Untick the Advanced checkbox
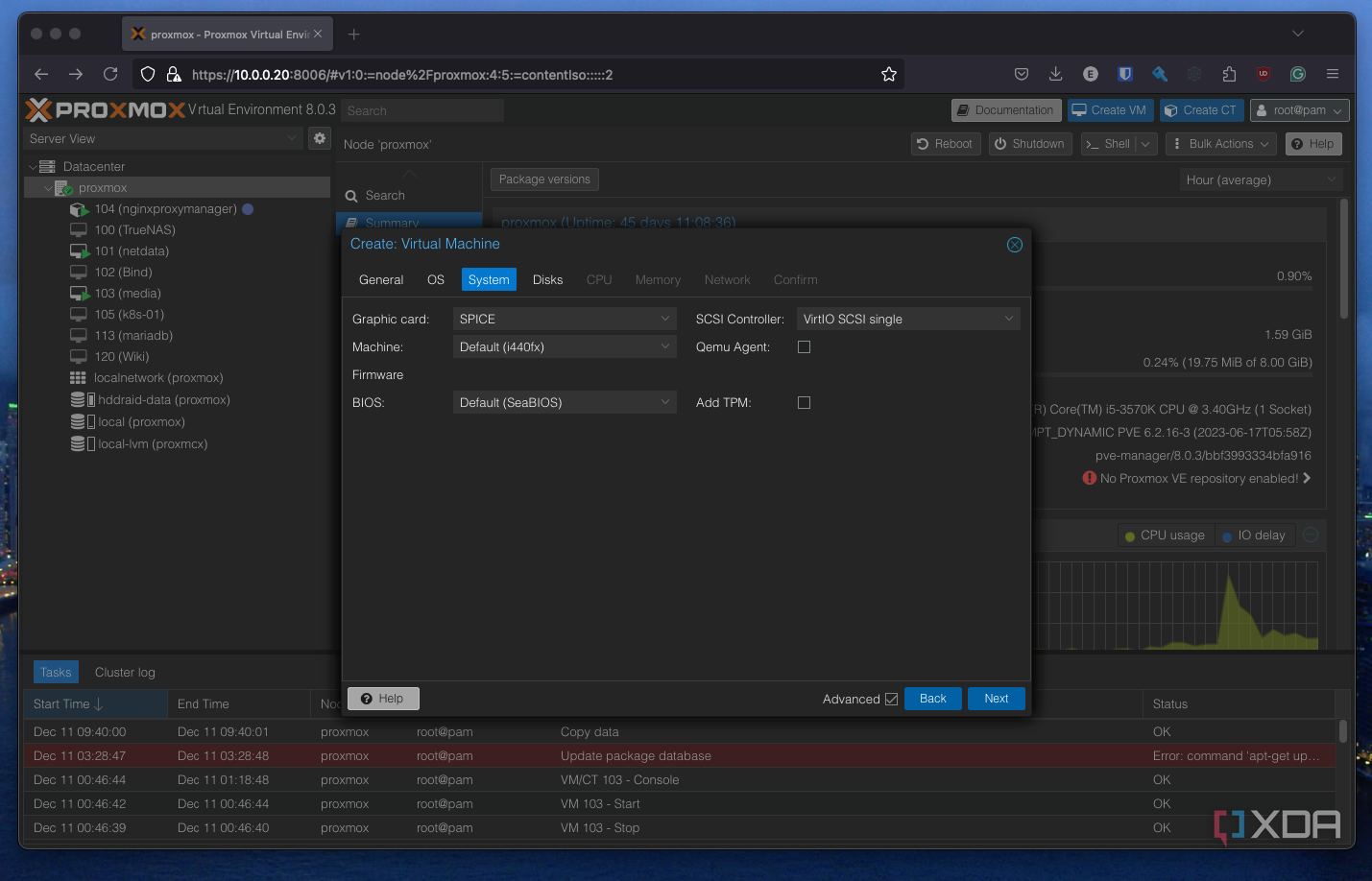Image resolution: width=1372 pixels, height=881 pixels. tap(891, 699)
